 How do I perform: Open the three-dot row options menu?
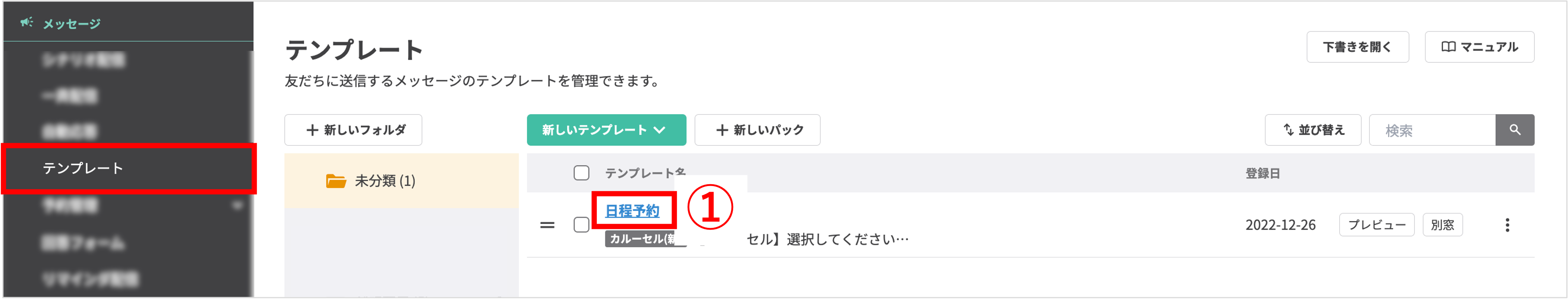click(1507, 225)
